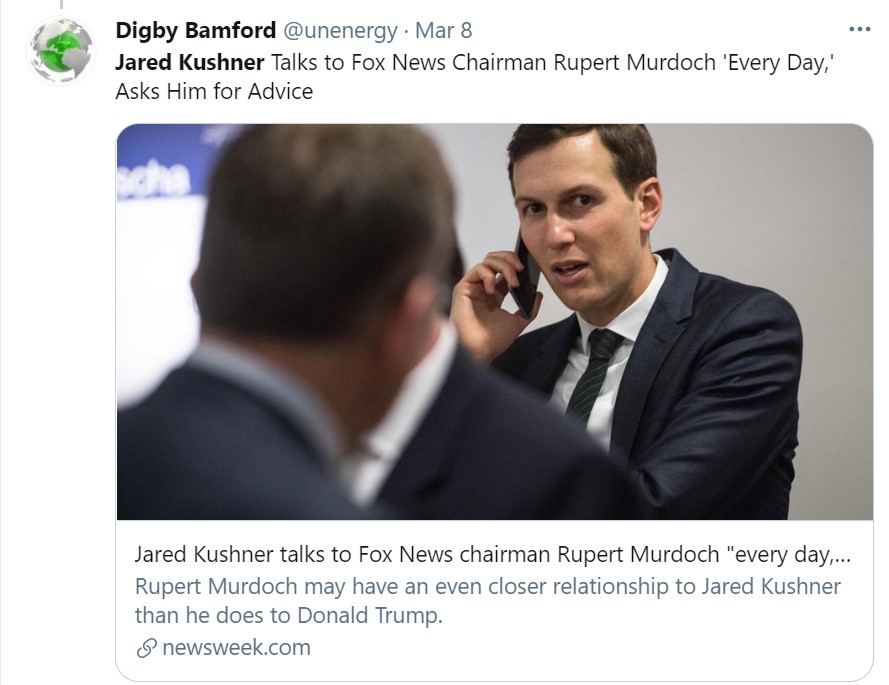The image size is (889, 685).
Task: Click the chain link icon beside newsweek.com
Action: pyautogui.click(x=146, y=648)
